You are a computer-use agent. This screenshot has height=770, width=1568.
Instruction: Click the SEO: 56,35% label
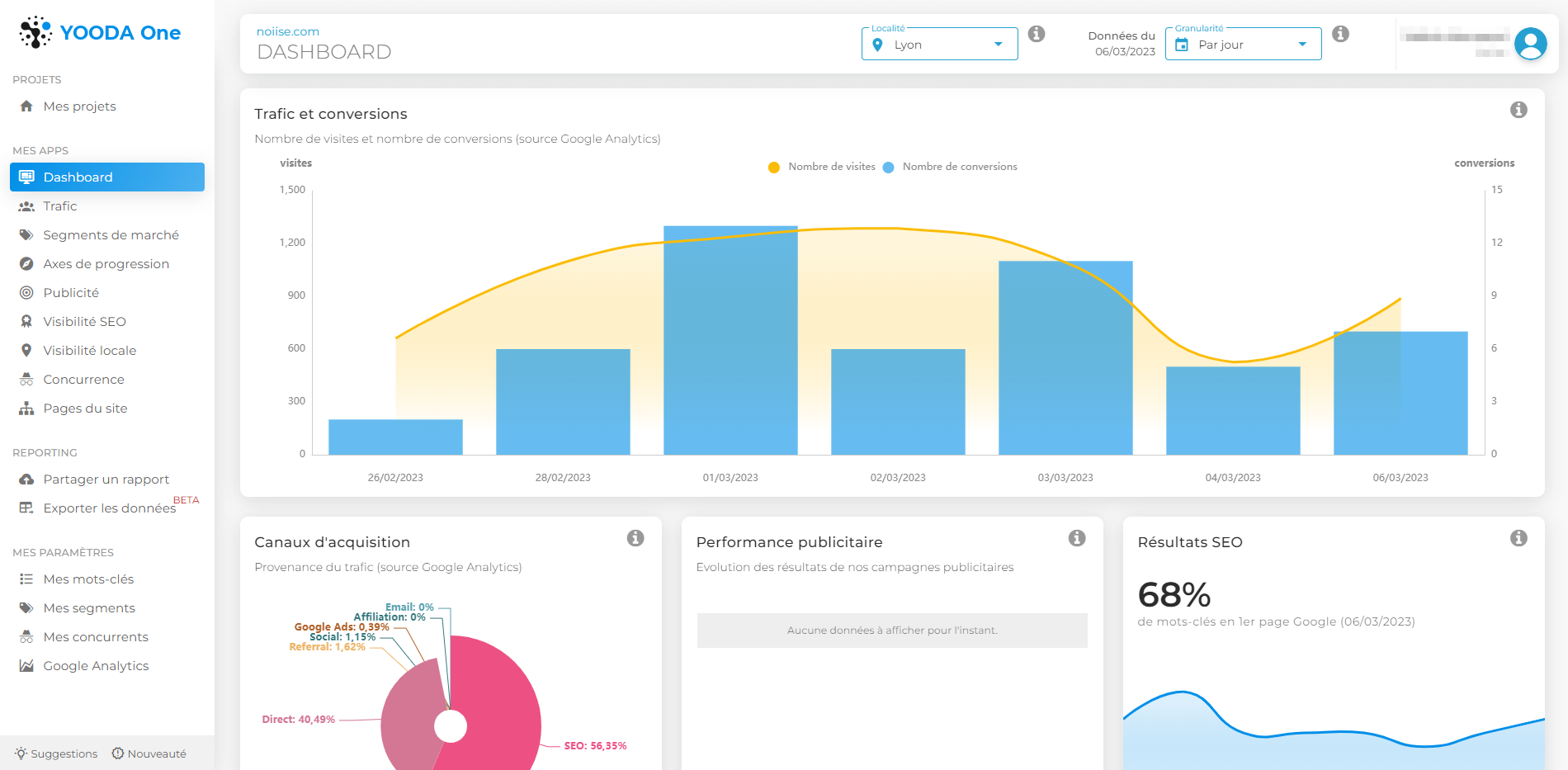[595, 746]
